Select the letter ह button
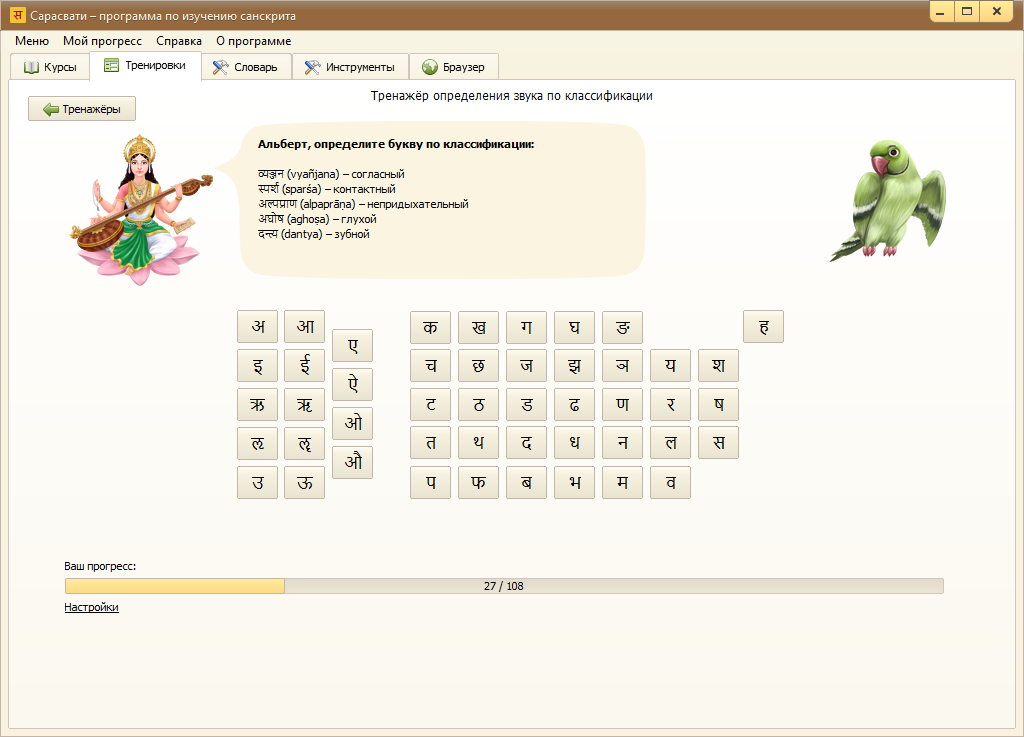The width and height of the screenshot is (1024, 737). click(763, 326)
